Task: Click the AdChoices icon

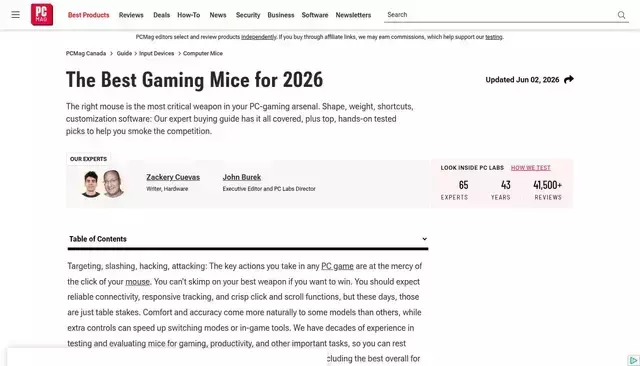Action: pyautogui.click(x=633, y=360)
